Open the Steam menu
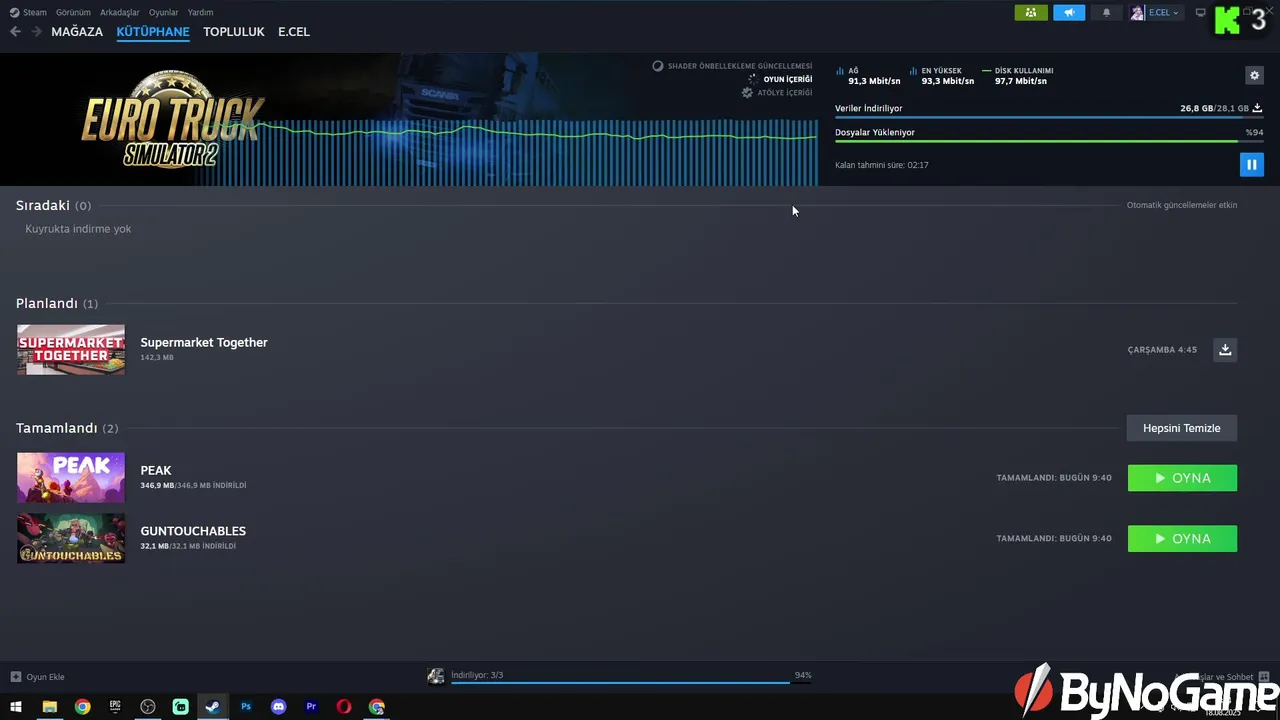 coord(28,12)
